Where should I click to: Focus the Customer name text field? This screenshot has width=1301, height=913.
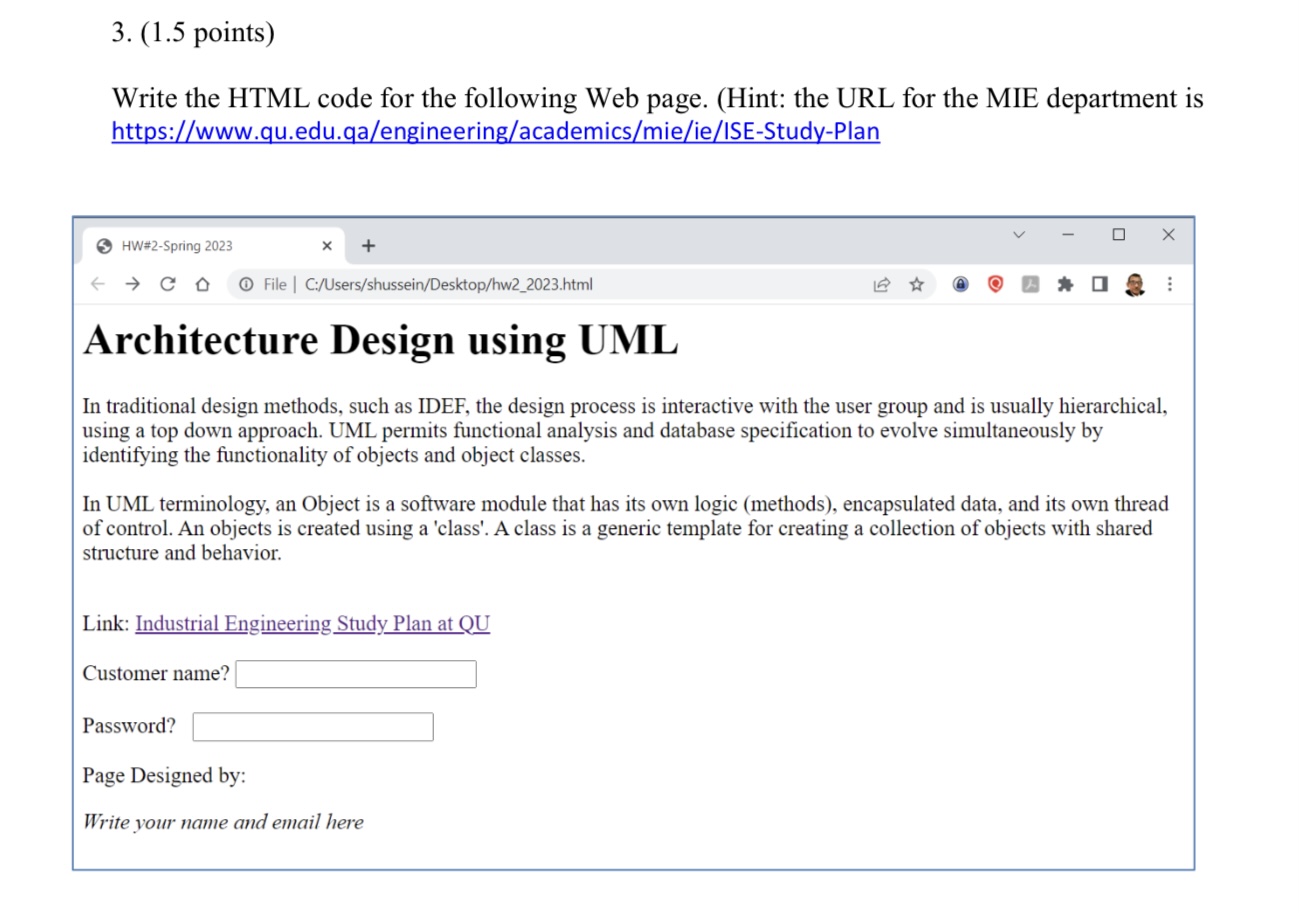click(356, 674)
